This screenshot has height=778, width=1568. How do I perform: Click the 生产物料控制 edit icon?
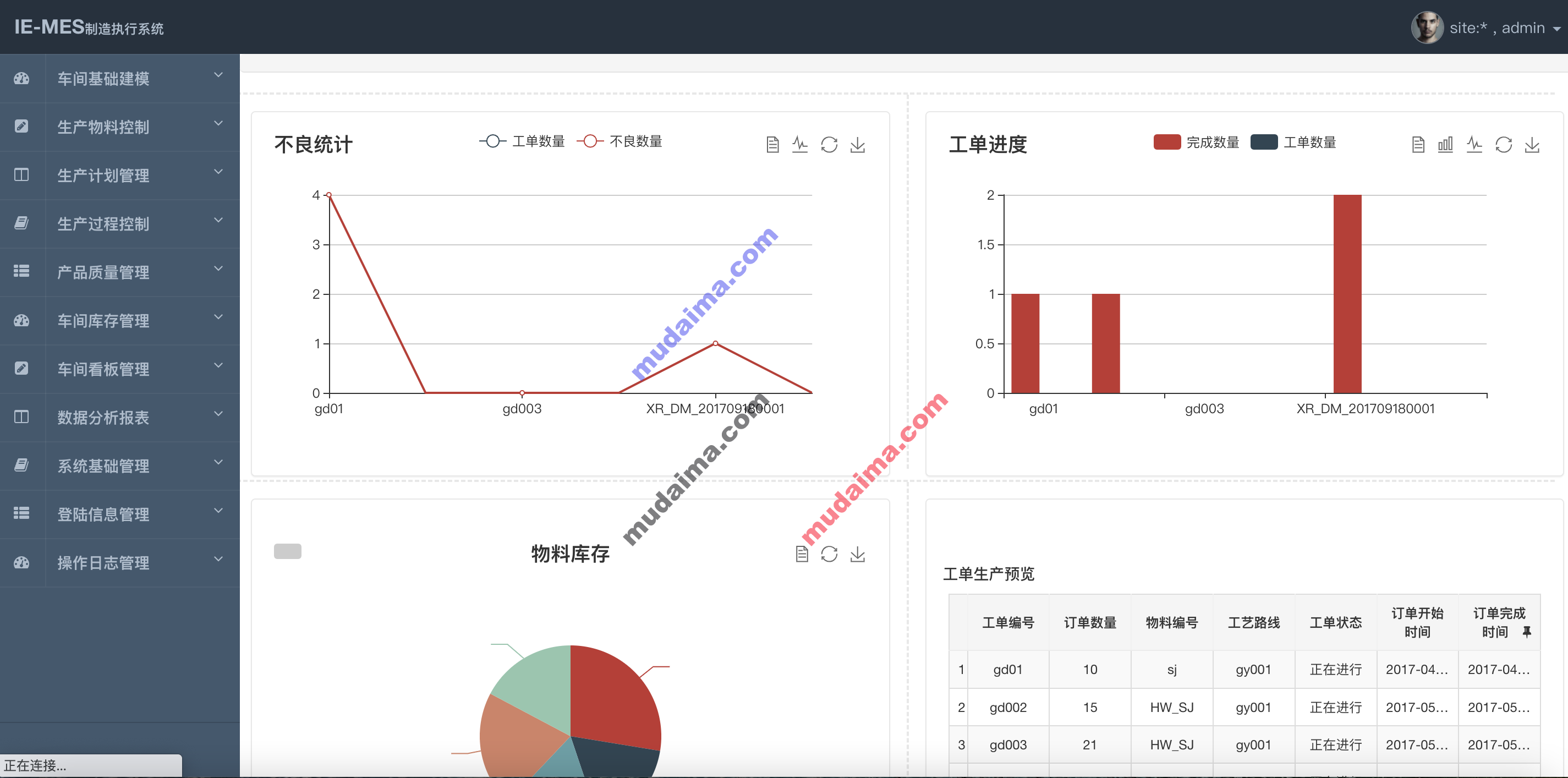pos(21,127)
